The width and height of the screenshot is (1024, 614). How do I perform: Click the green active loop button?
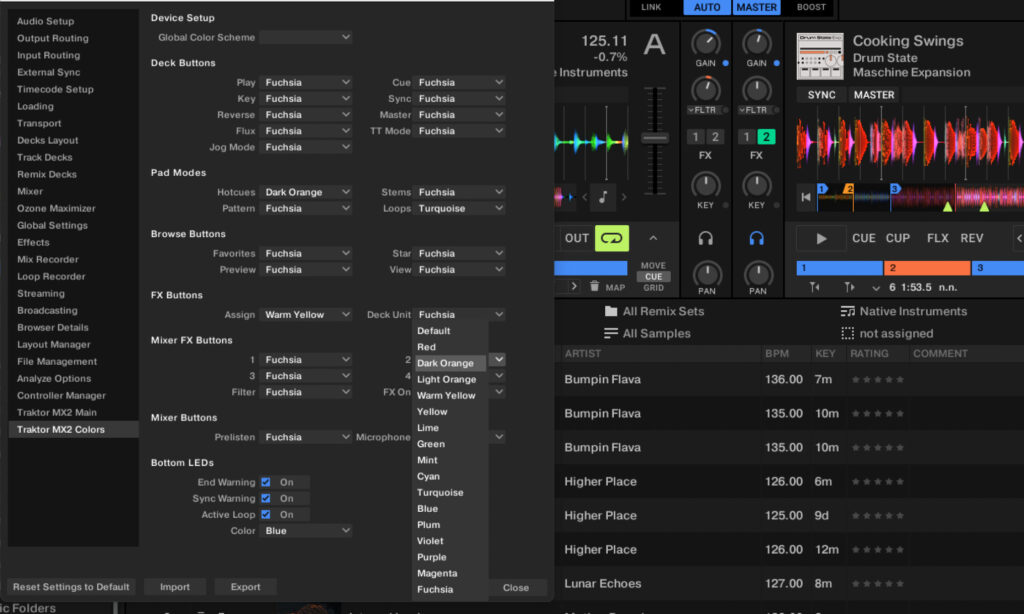coord(611,238)
